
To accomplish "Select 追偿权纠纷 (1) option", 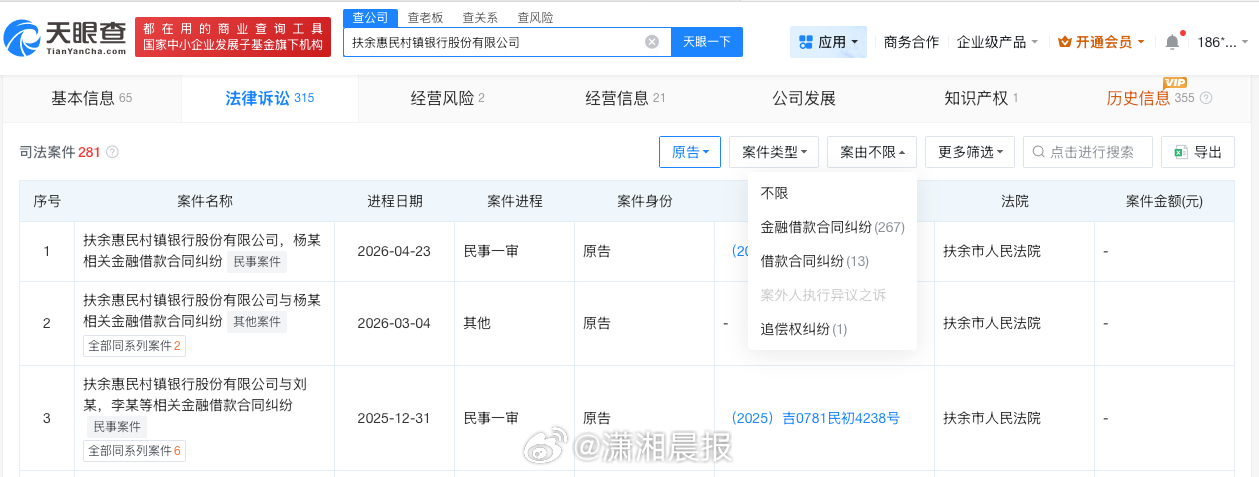I will [x=832, y=329].
